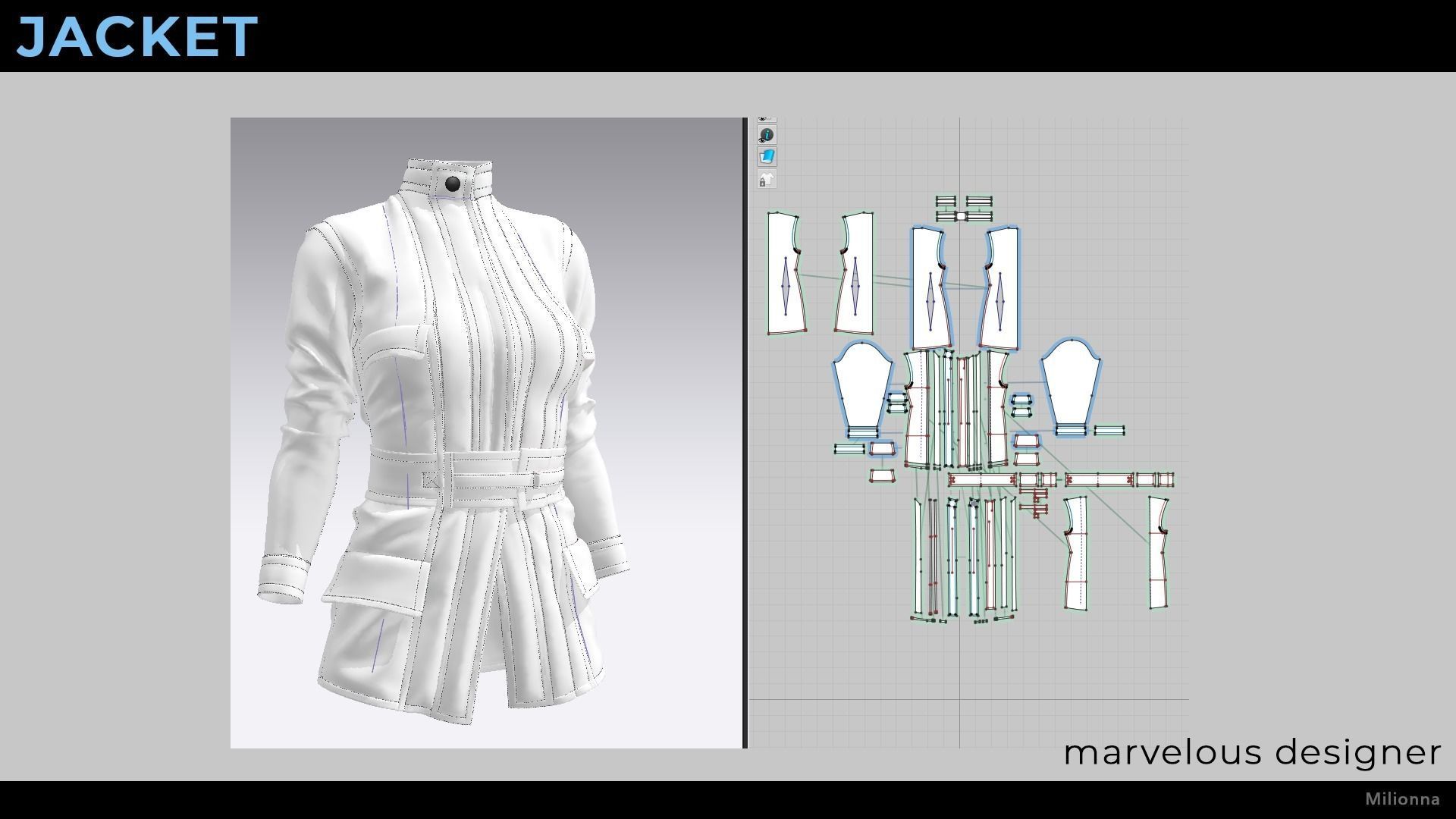Click the black collar button in 3D view

pos(453,184)
